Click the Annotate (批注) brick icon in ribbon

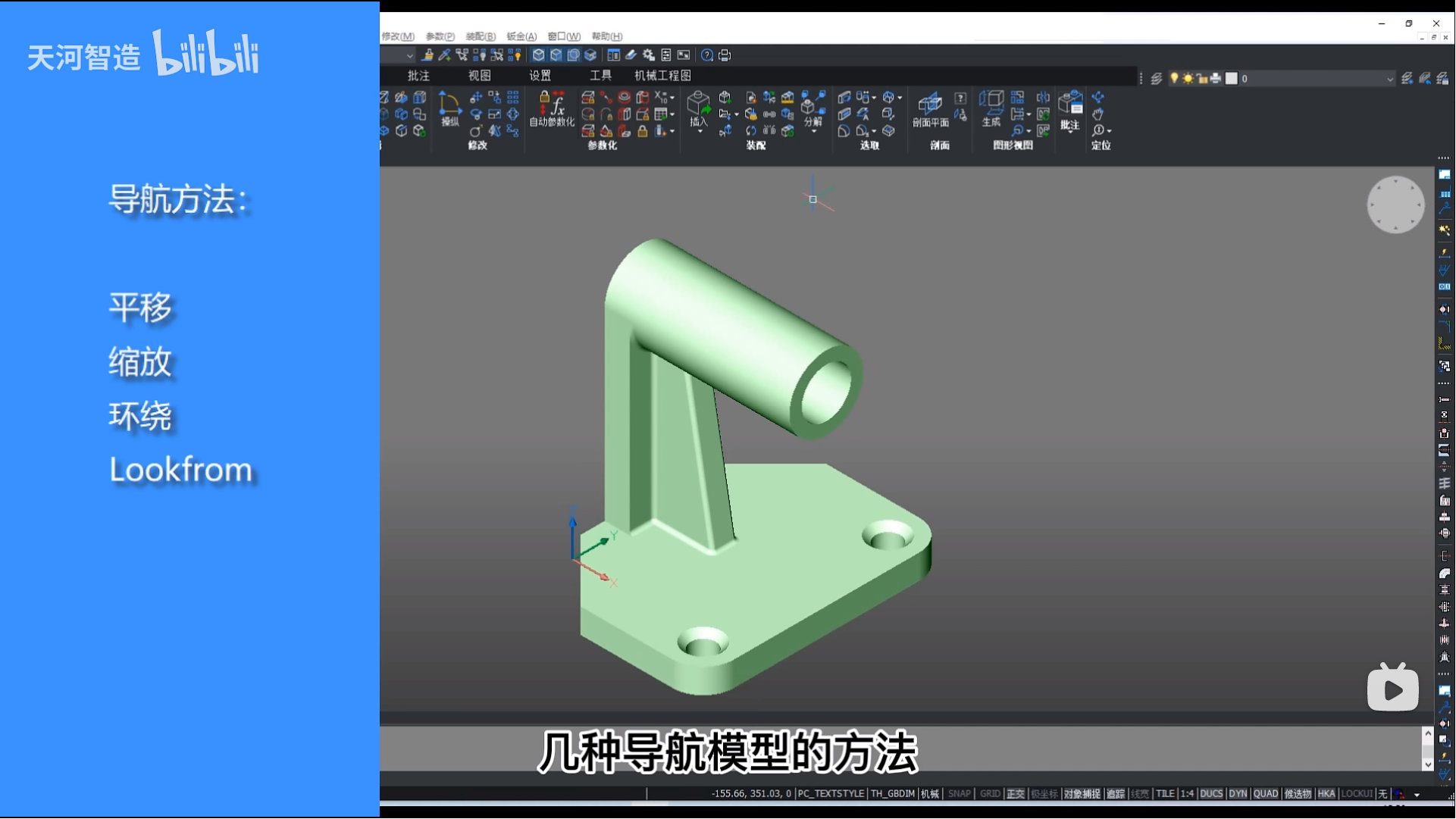(x=1069, y=103)
